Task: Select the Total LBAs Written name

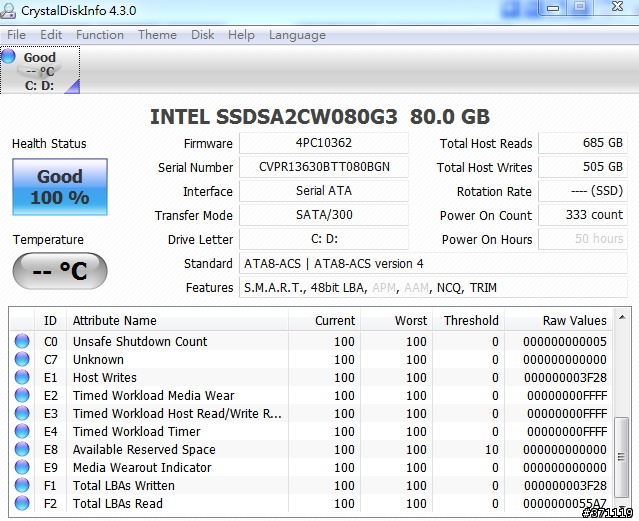Action: pos(123,485)
